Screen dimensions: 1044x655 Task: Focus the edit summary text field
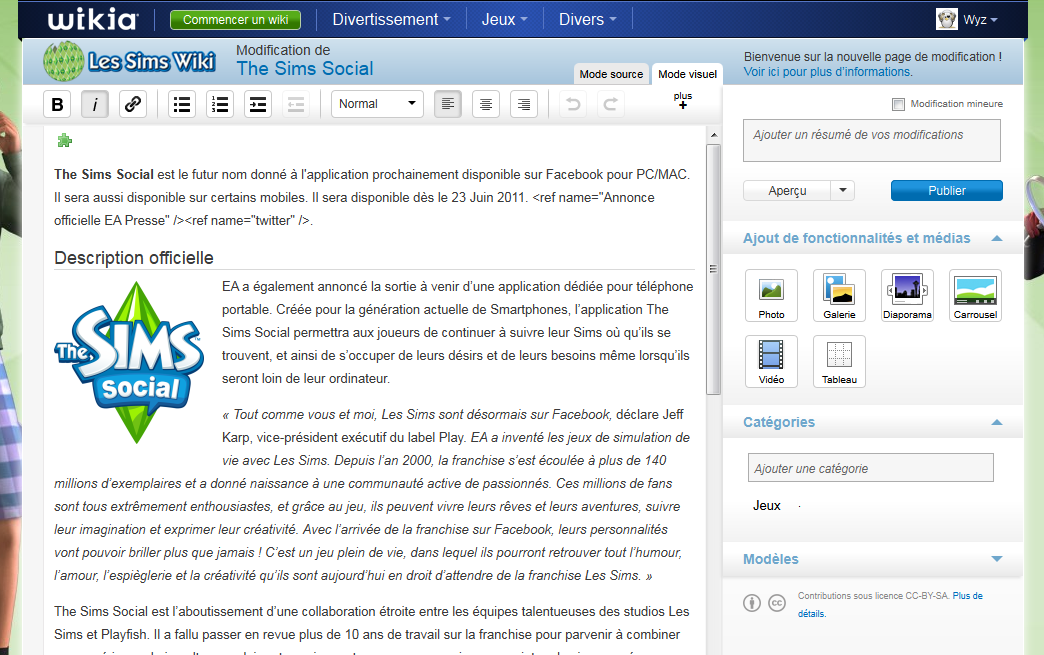(872, 140)
